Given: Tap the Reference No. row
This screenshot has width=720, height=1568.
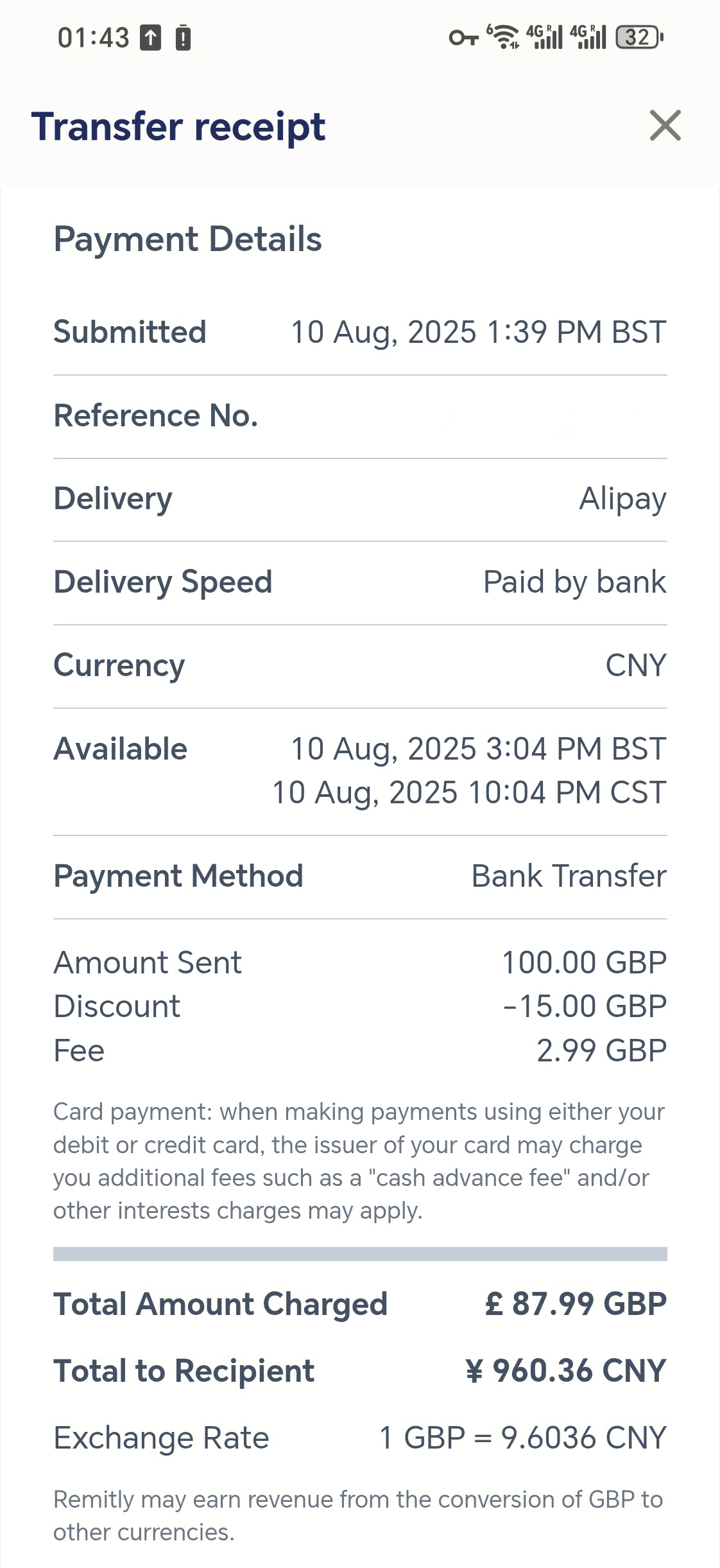Looking at the screenshot, I should pos(360,416).
